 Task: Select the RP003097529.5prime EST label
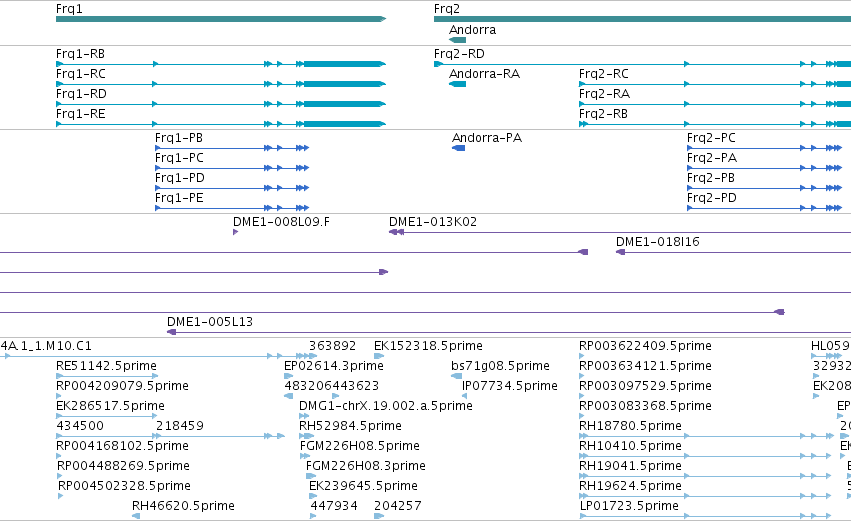click(x=645, y=386)
